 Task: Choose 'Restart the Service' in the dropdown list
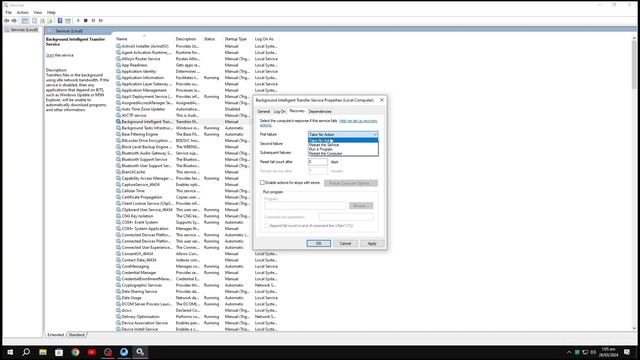coord(343,145)
